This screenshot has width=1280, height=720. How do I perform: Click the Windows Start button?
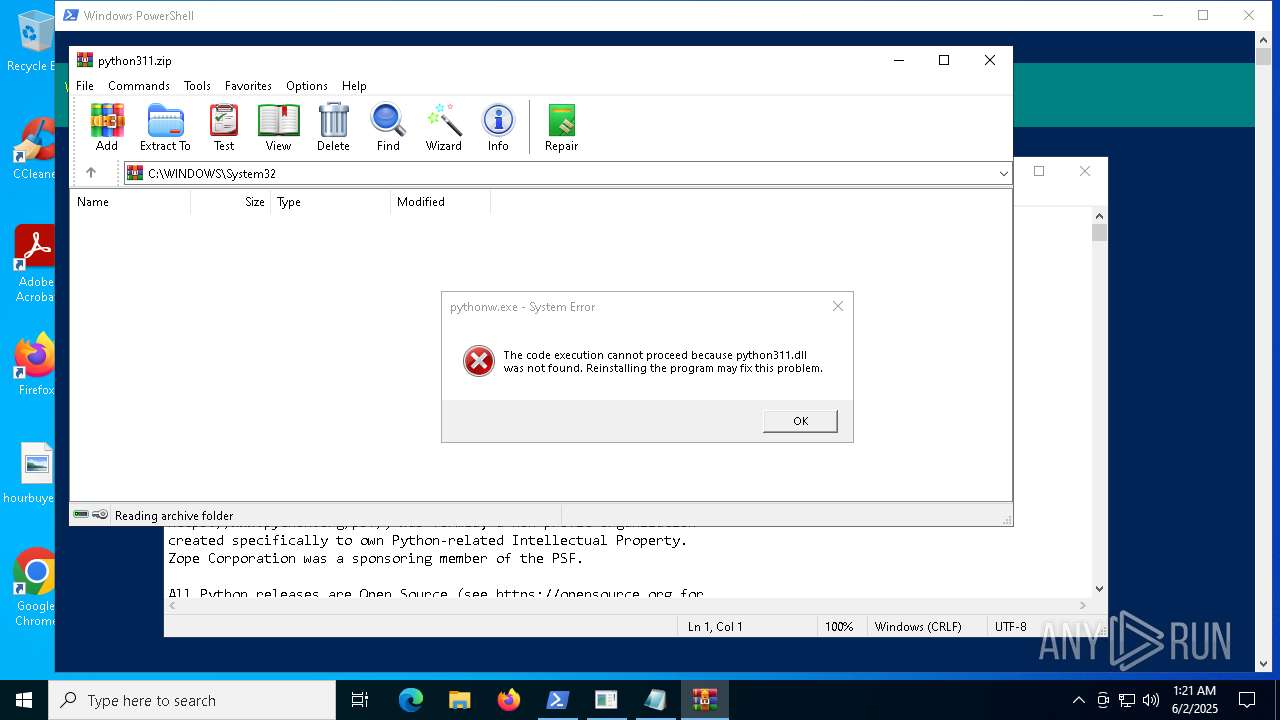(x=24, y=700)
